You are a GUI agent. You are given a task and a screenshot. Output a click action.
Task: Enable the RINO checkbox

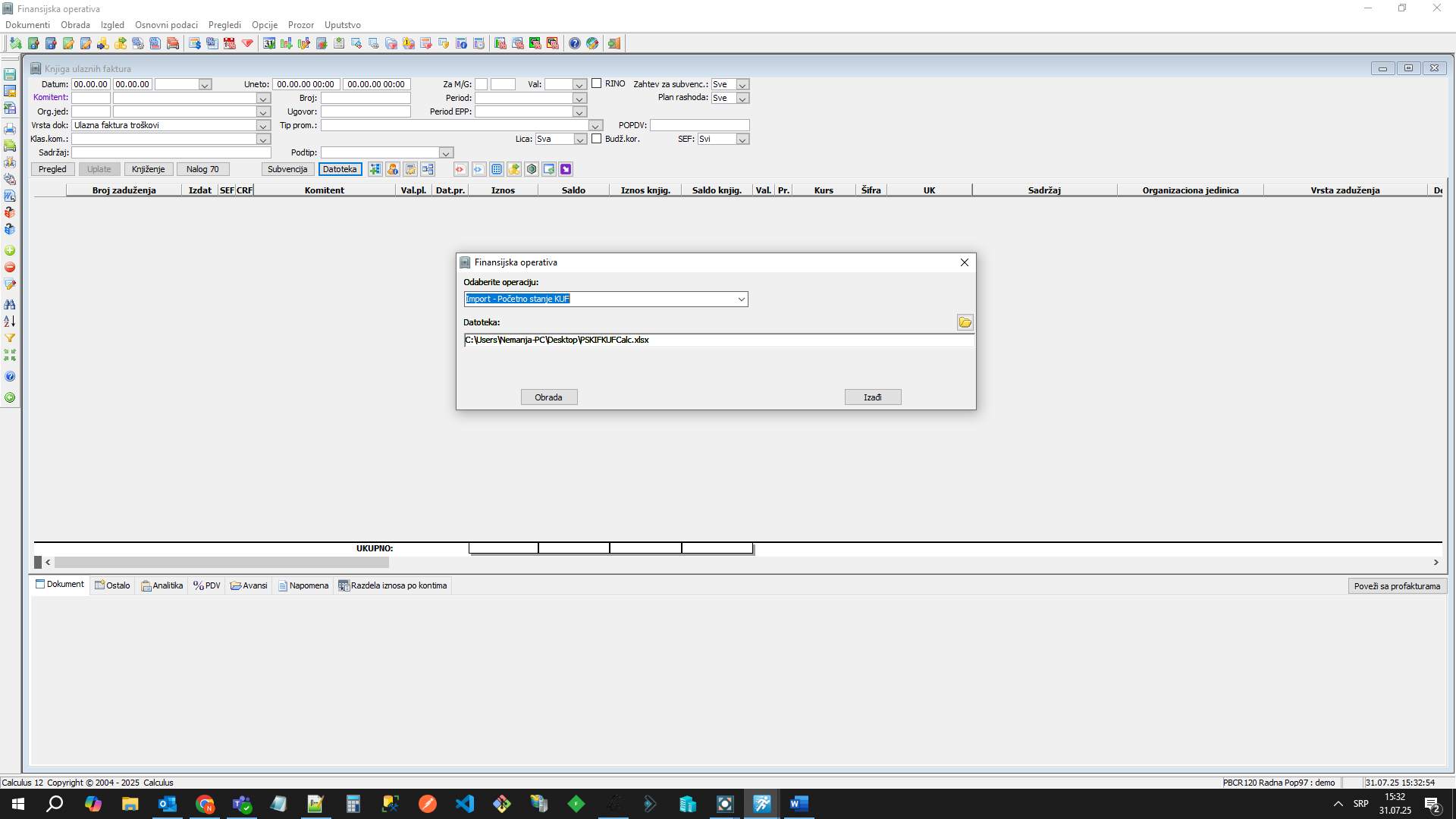point(597,83)
